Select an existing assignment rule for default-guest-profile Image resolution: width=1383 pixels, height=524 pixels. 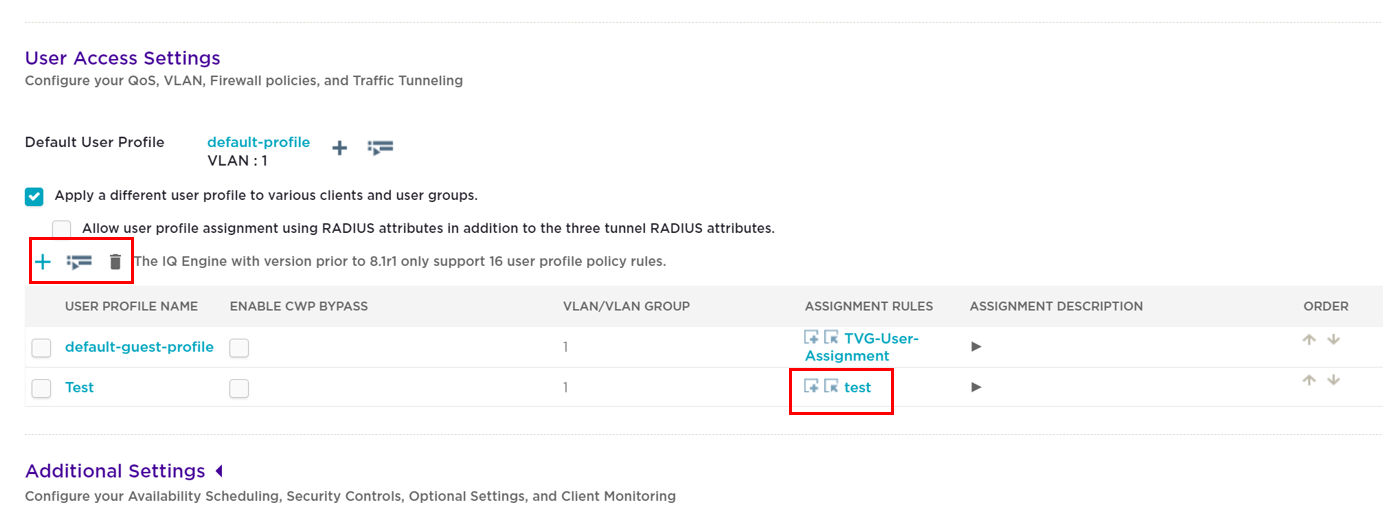(831, 338)
